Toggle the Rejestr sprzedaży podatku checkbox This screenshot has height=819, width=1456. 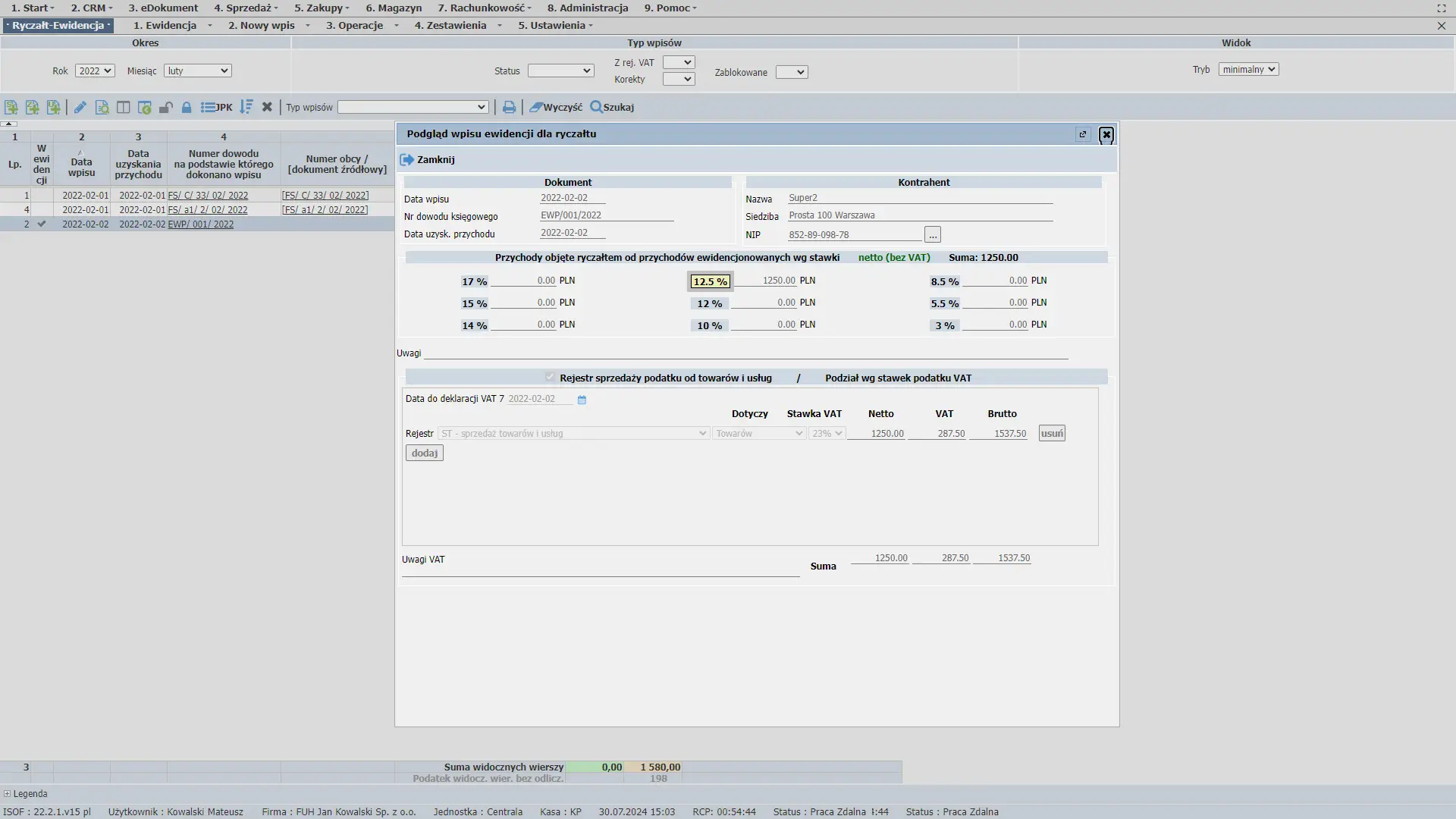550,378
